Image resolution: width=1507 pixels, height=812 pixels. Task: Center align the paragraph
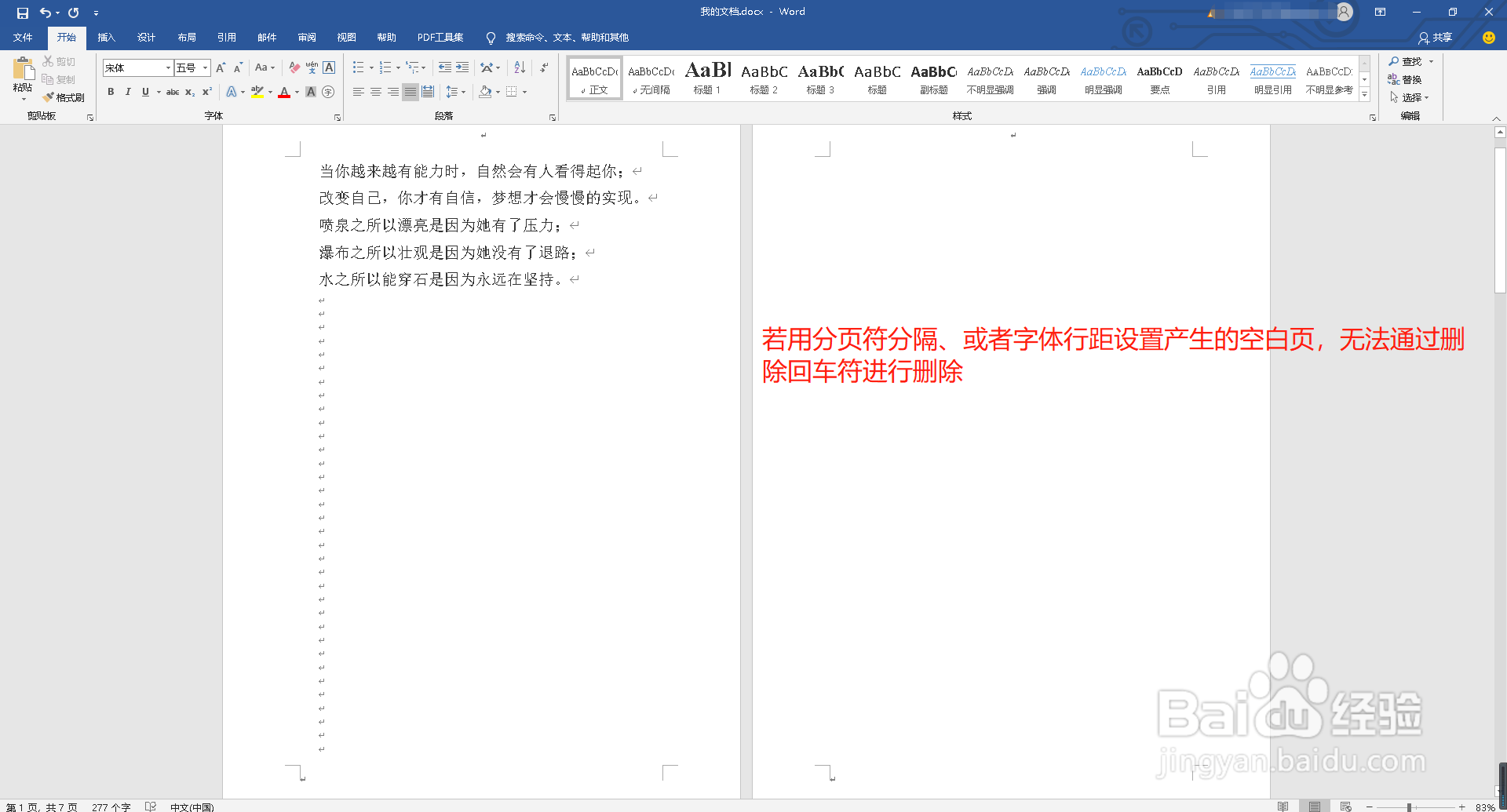pyautogui.click(x=375, y=92)
